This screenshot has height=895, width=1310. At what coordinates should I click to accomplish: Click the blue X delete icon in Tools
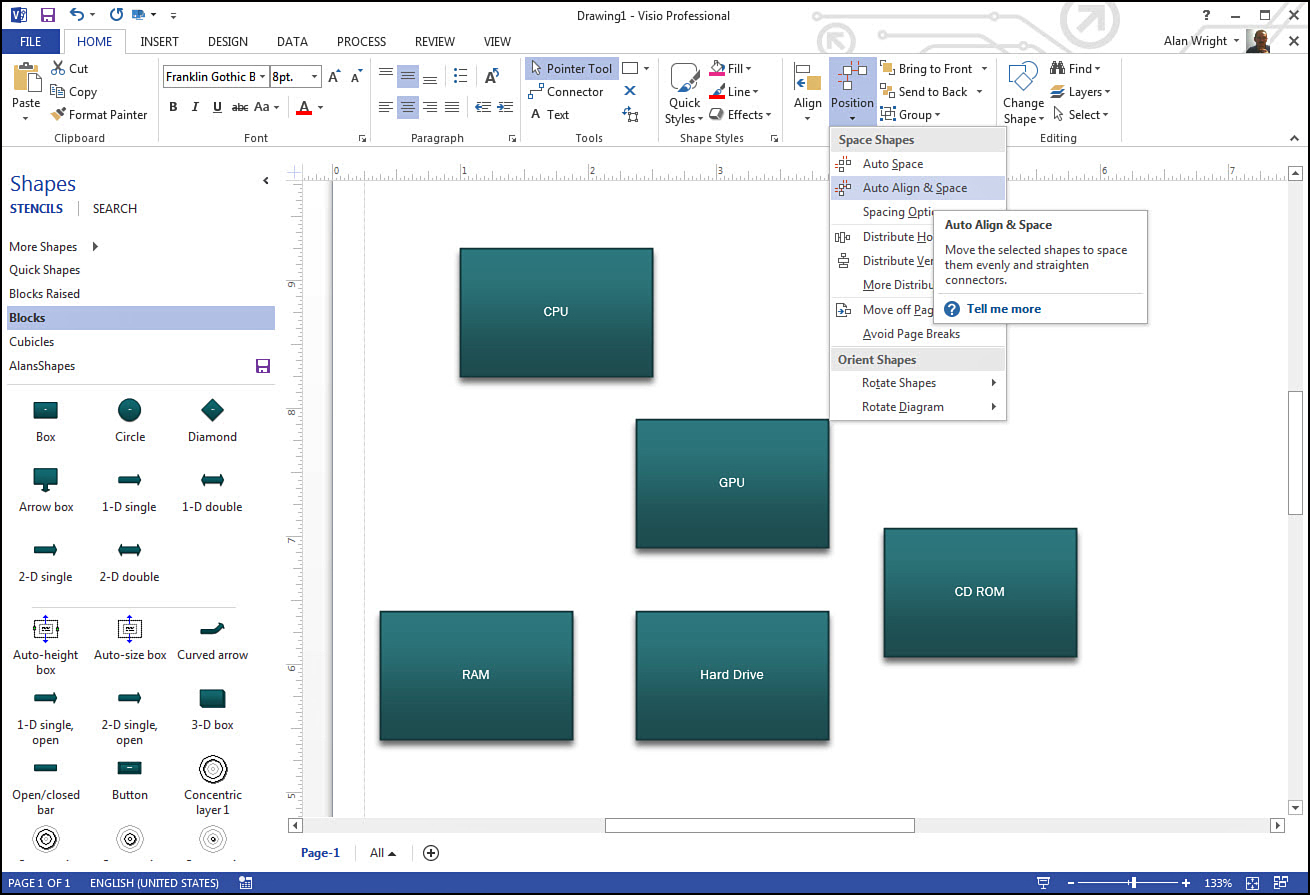(x=630, y=91)
